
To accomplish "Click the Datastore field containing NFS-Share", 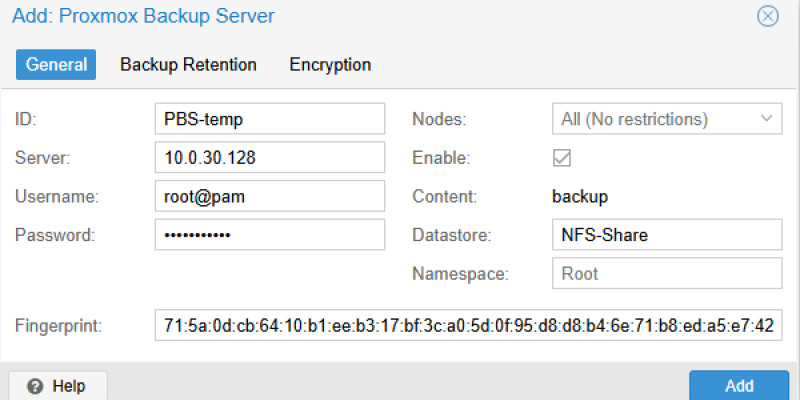I will click(667, 235).
